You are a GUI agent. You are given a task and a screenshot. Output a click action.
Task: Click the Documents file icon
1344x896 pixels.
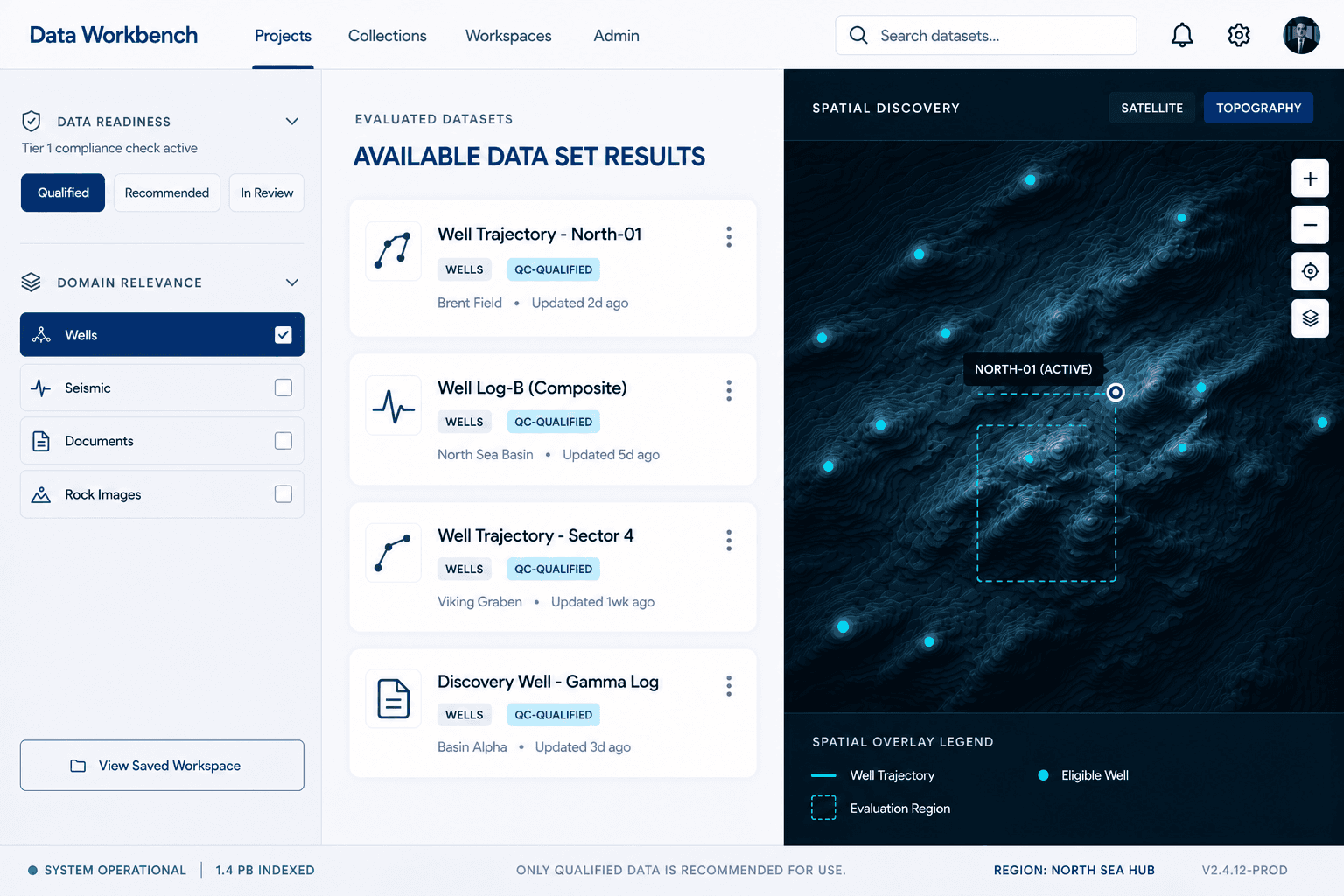pyautogui.click(x=41, y=441)
